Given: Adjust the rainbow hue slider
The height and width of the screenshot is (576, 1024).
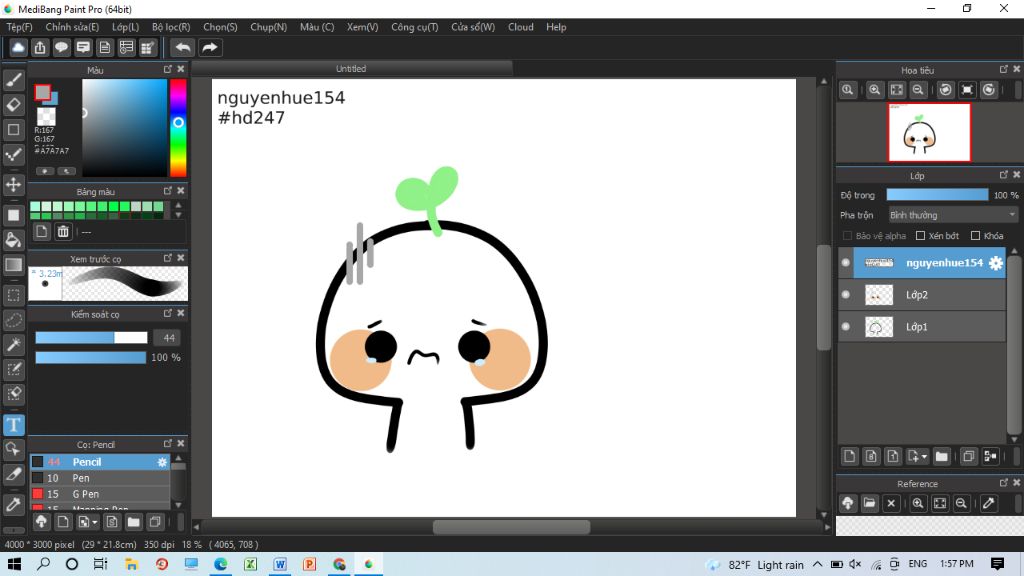Looking at the screenshot, I should click(178, 127).
